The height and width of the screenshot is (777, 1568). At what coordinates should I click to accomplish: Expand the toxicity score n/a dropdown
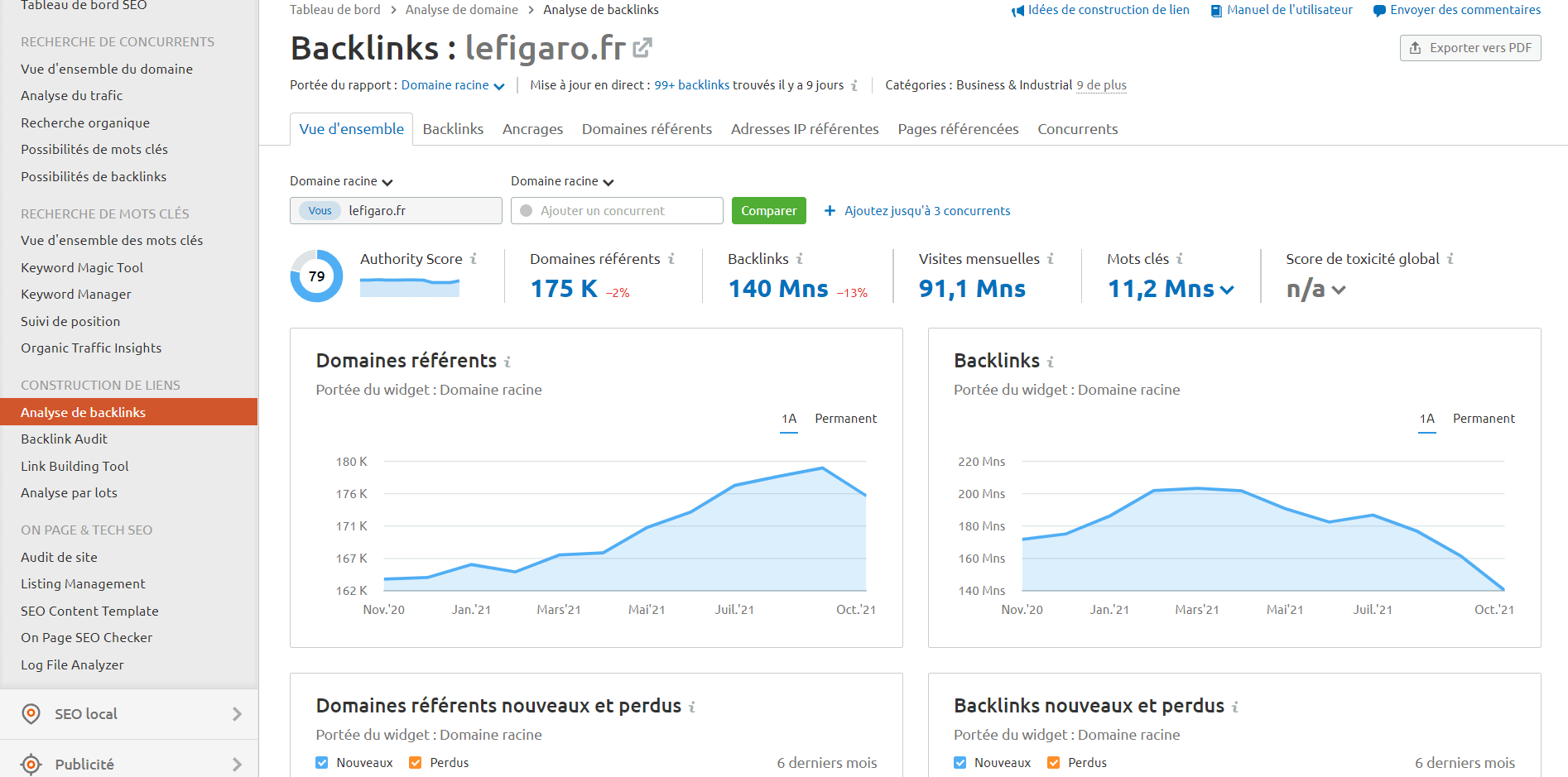(1315, 289)
